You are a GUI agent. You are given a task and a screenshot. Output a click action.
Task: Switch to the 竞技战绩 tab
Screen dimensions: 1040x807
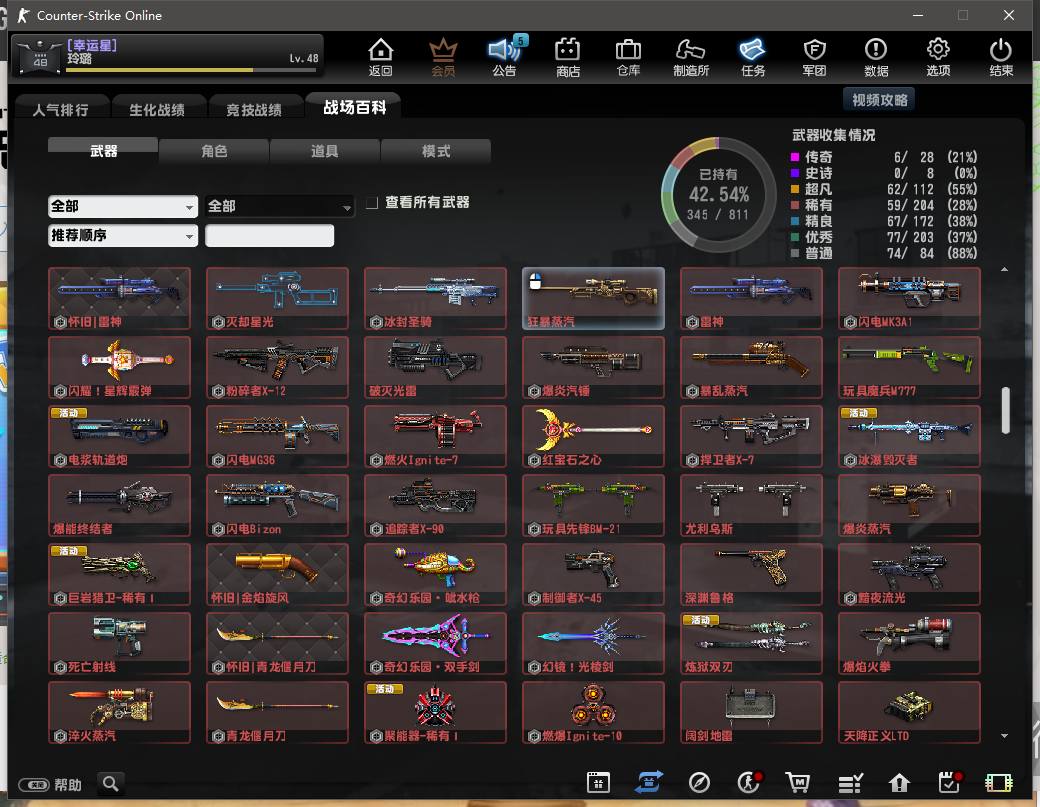click(x=254, y=109)
